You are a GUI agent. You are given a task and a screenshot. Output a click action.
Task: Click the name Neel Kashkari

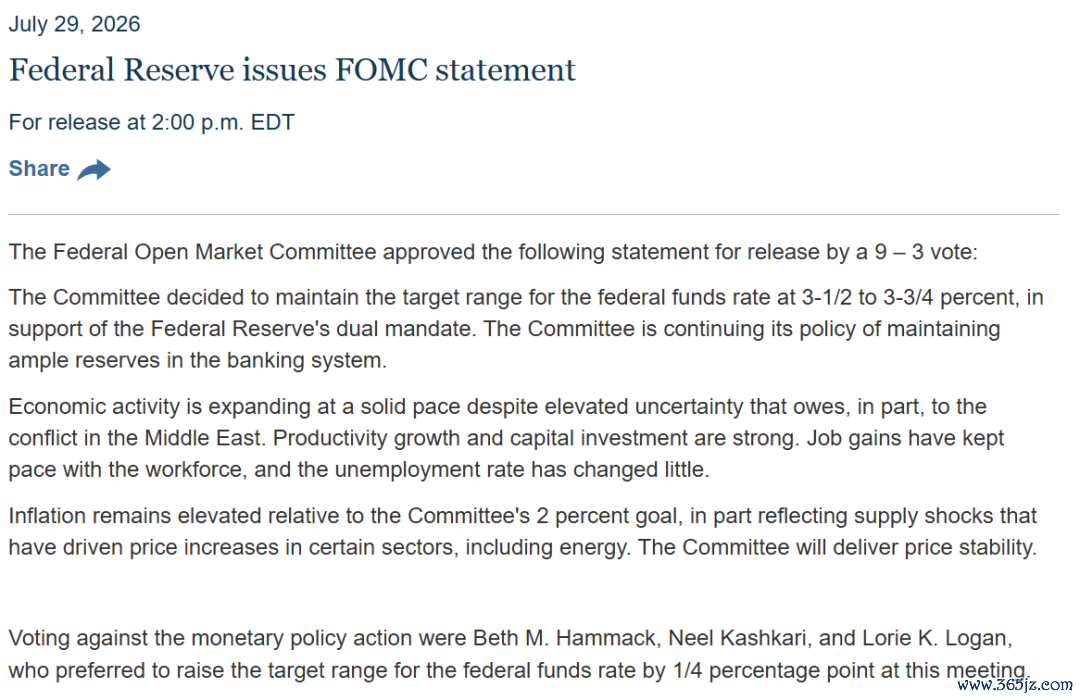pos(737,639)
